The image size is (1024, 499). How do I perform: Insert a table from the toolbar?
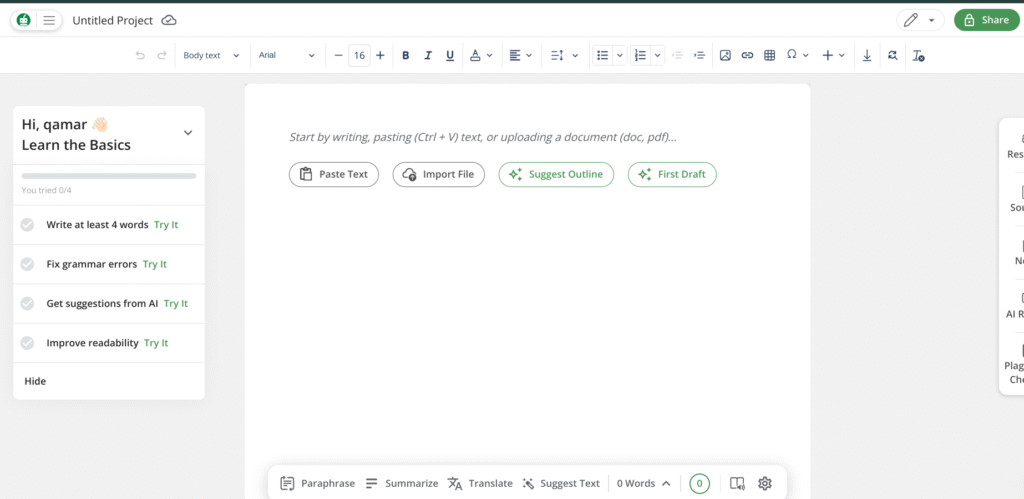click(x=769, y=56)
